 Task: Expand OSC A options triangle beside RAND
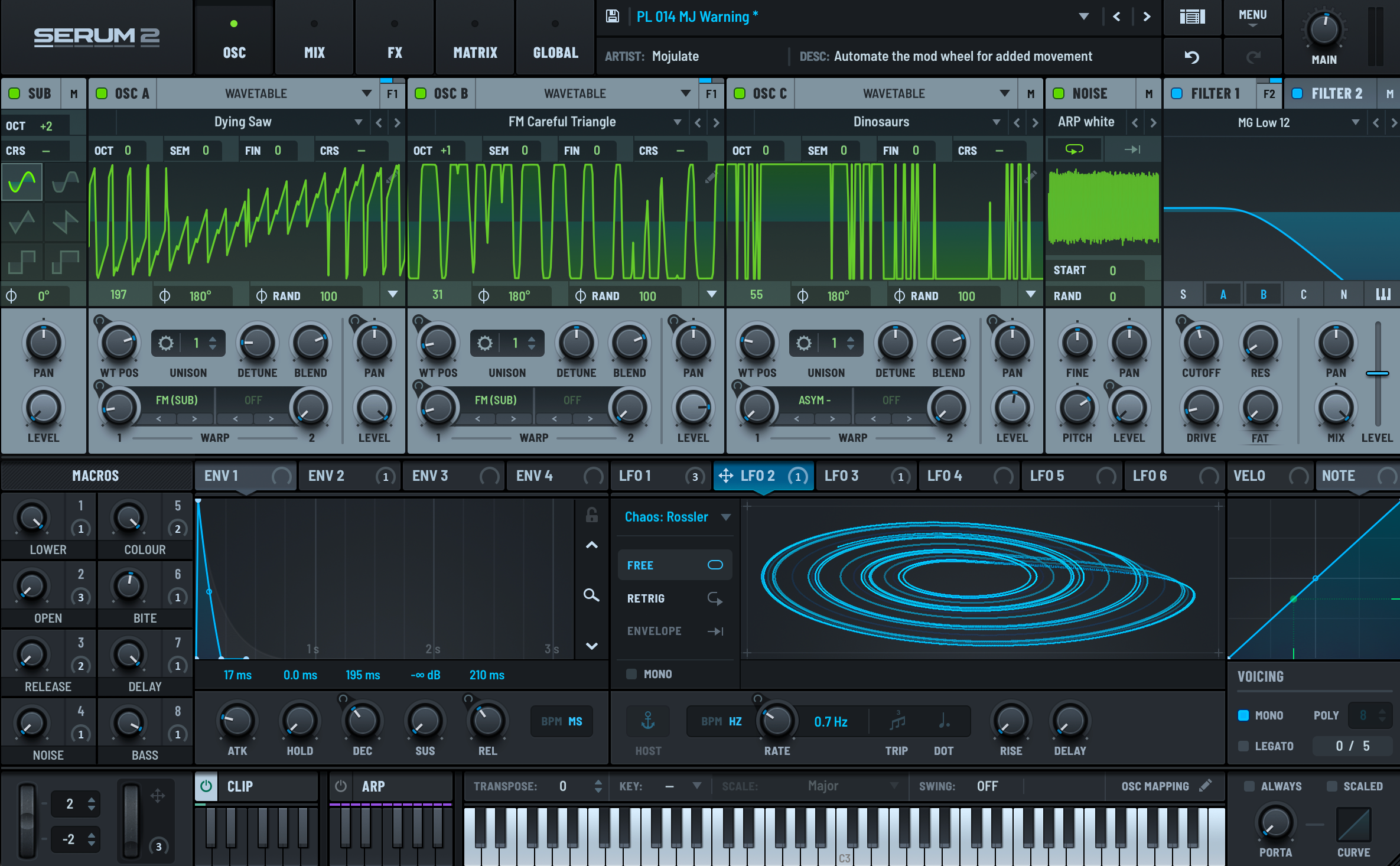coord(393,294)
